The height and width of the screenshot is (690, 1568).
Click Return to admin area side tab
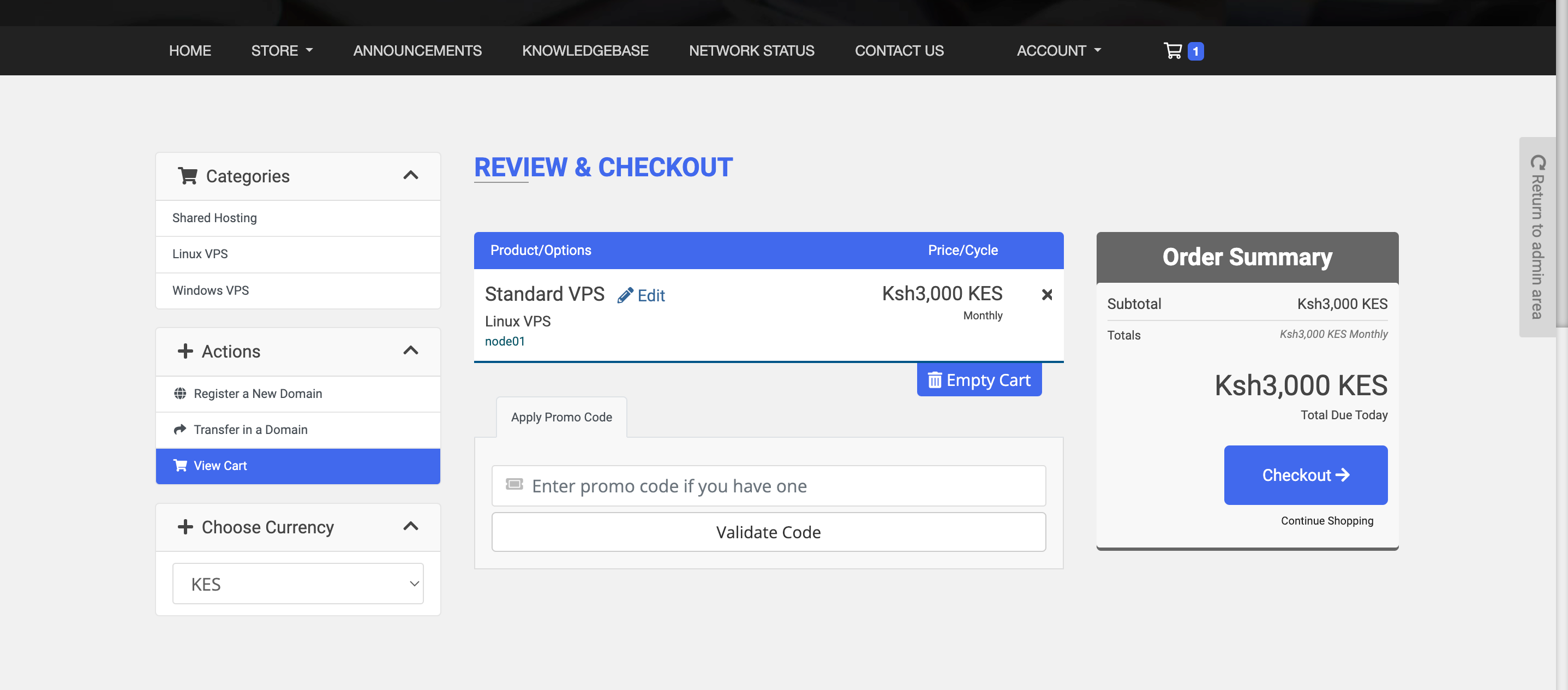1537,237
